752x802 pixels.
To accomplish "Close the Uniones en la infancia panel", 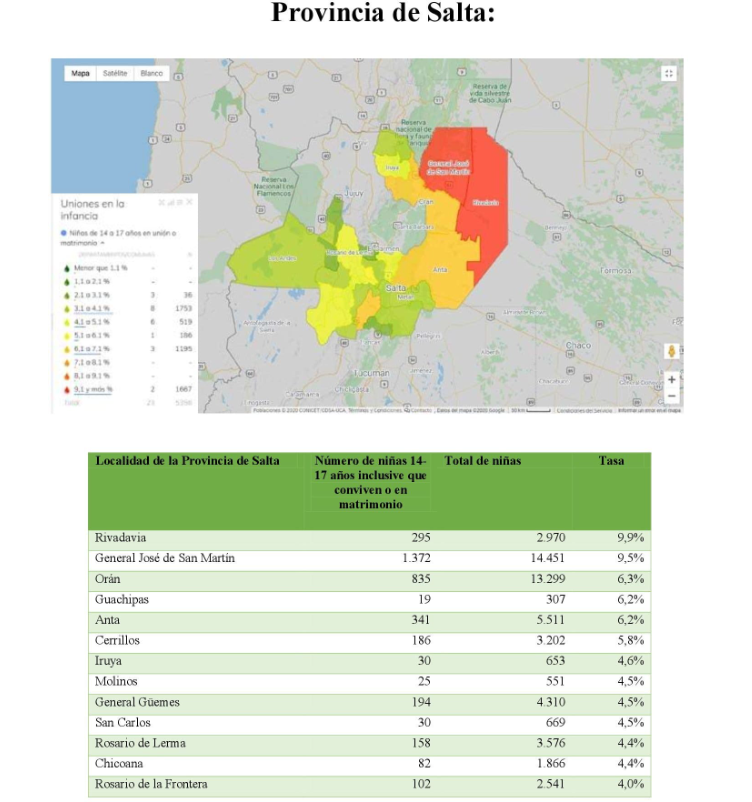I will [x=189, y=202].
